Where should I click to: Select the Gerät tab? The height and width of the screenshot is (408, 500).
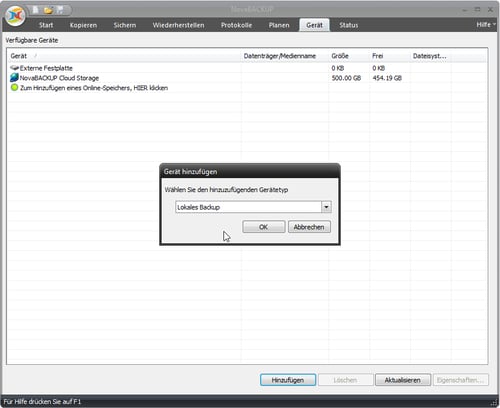point(314,25)
